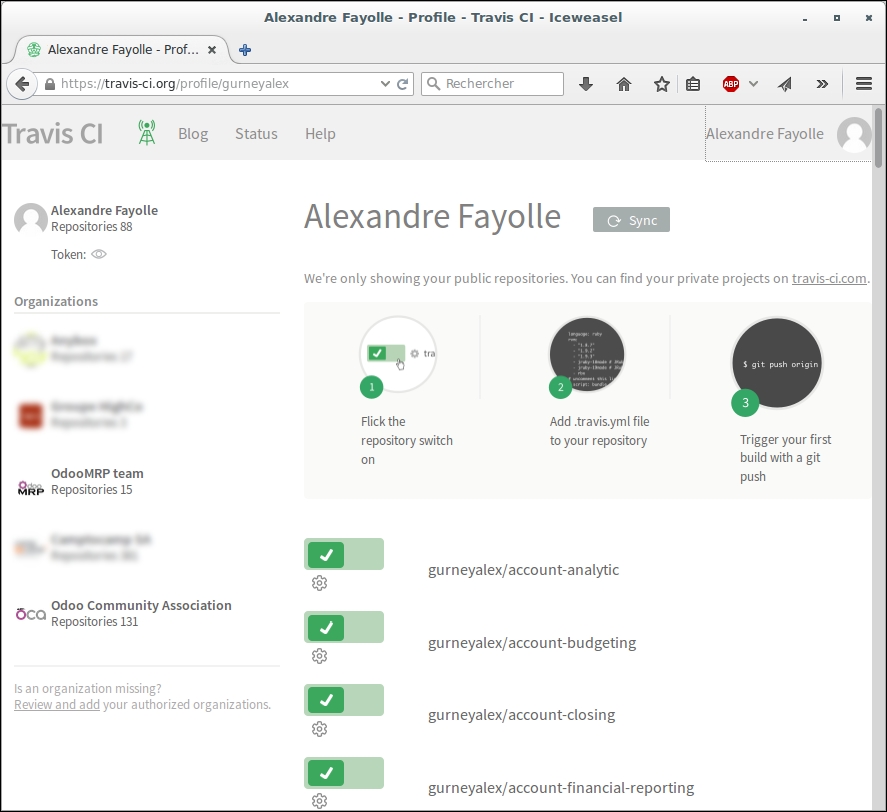Open the browser hamburger menu

(x=861, y=84)
